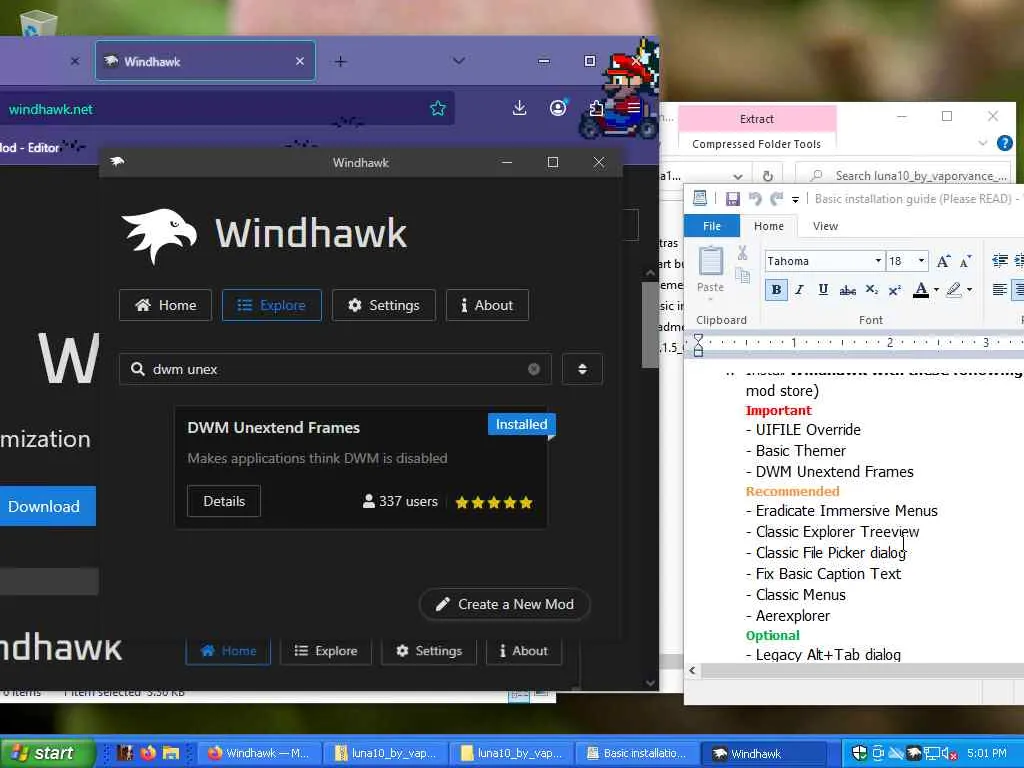
Task: Click the Explore button on the windhawk.net page
Action: [x=326, y=650]
